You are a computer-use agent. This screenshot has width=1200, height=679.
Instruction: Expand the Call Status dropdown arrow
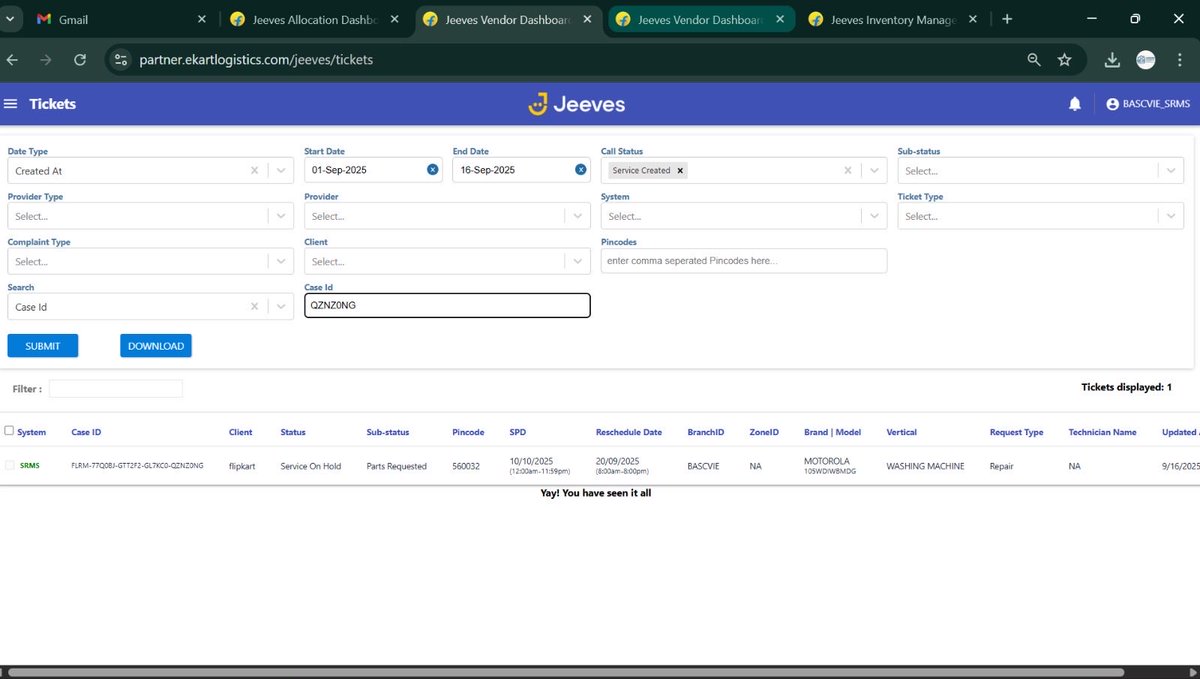pyautogui.click(x=875, y=171)
